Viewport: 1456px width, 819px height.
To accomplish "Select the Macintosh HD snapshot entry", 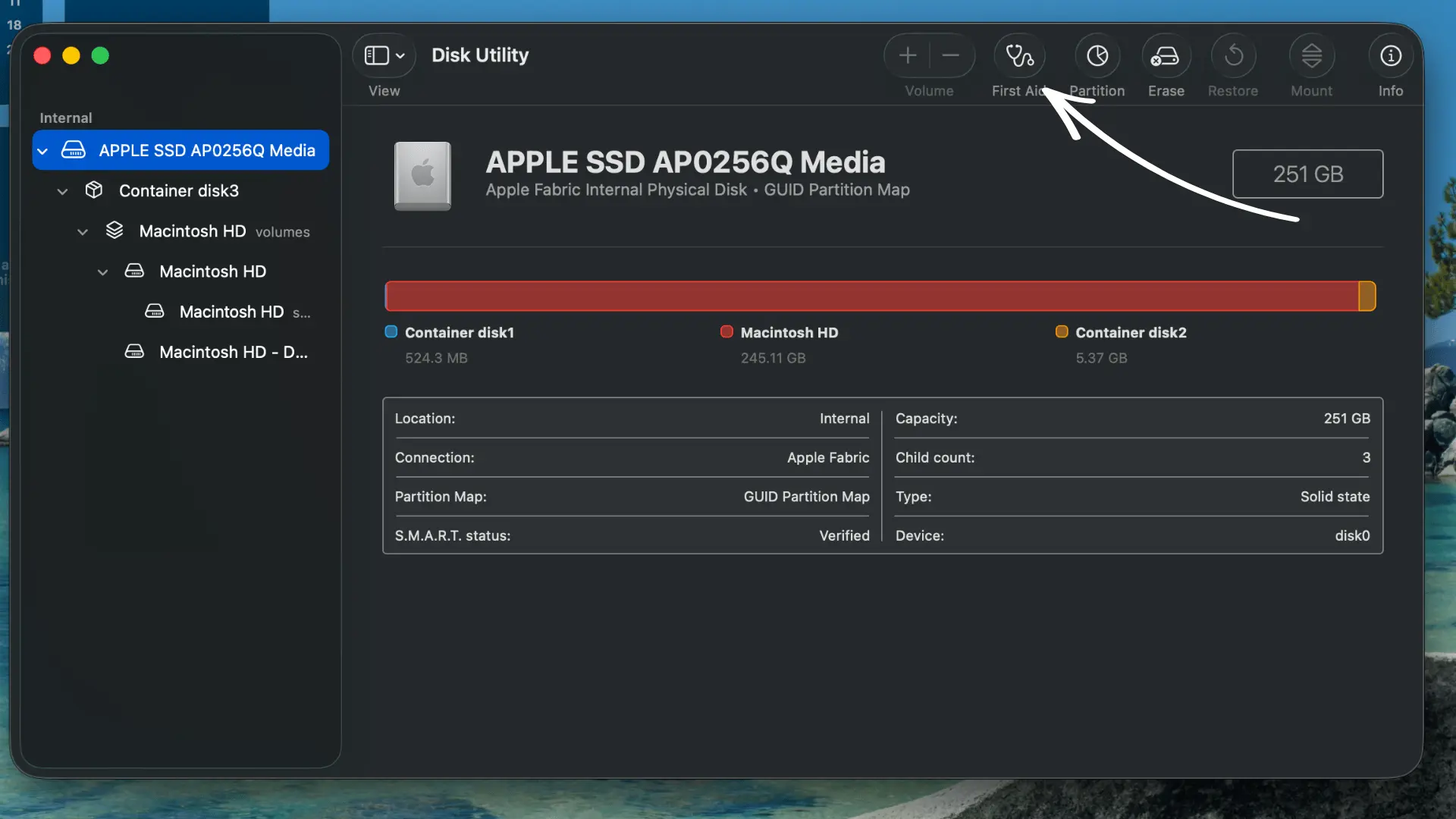I will click(180, 312).
